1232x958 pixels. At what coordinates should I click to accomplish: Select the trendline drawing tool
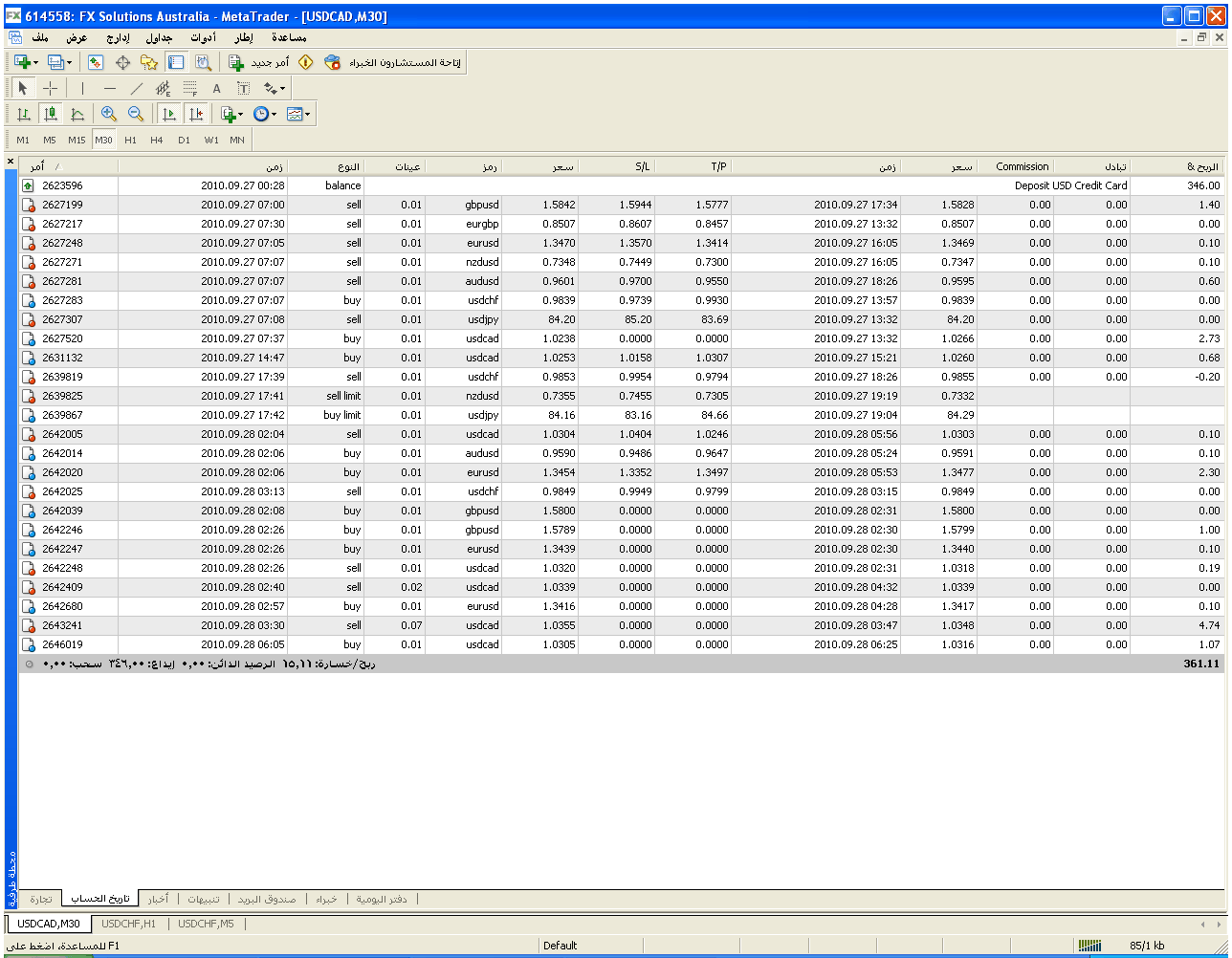(x=136, y=88)
